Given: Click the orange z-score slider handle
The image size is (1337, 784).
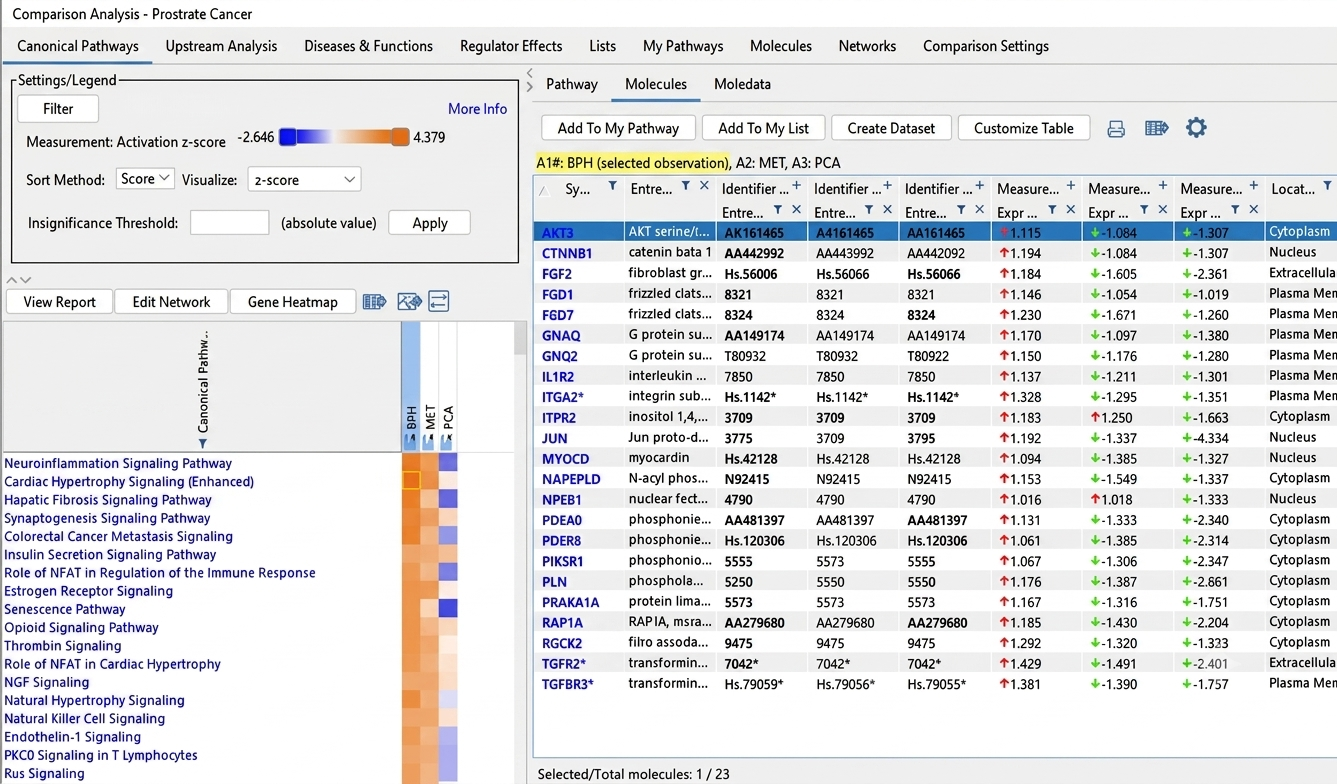Looking at the screenshot, I should [x=401, y=137].
